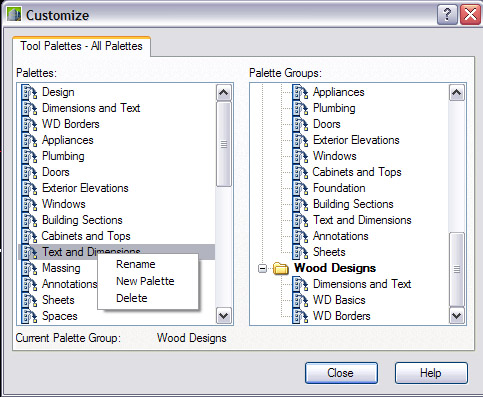Click the palette icon beside Annotations in Palette Groups

point(300,236)
